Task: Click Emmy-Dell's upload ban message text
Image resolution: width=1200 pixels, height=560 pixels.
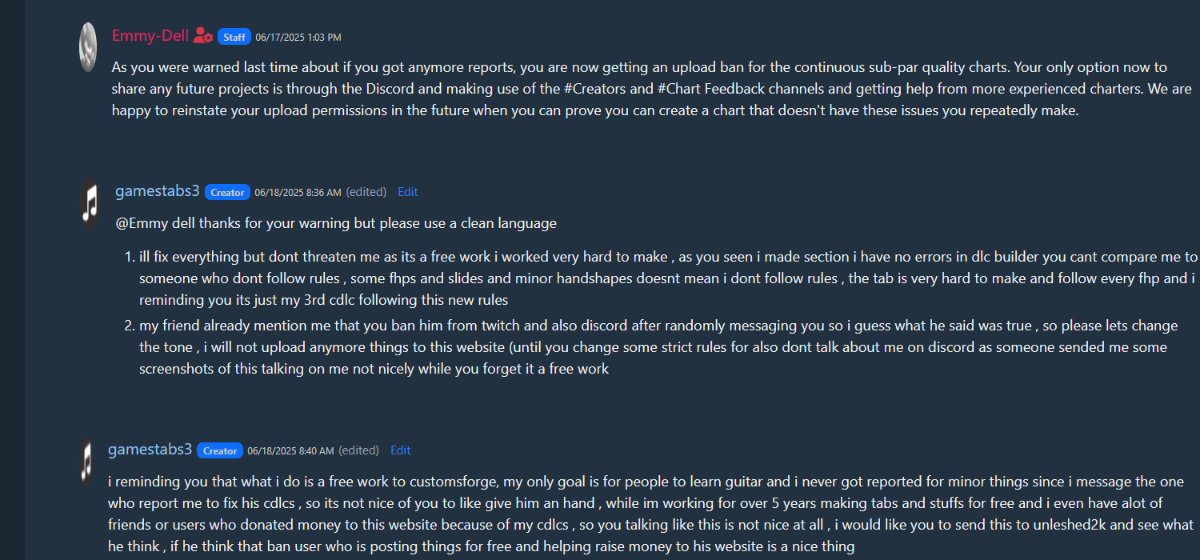Action: tap(640, 89)
